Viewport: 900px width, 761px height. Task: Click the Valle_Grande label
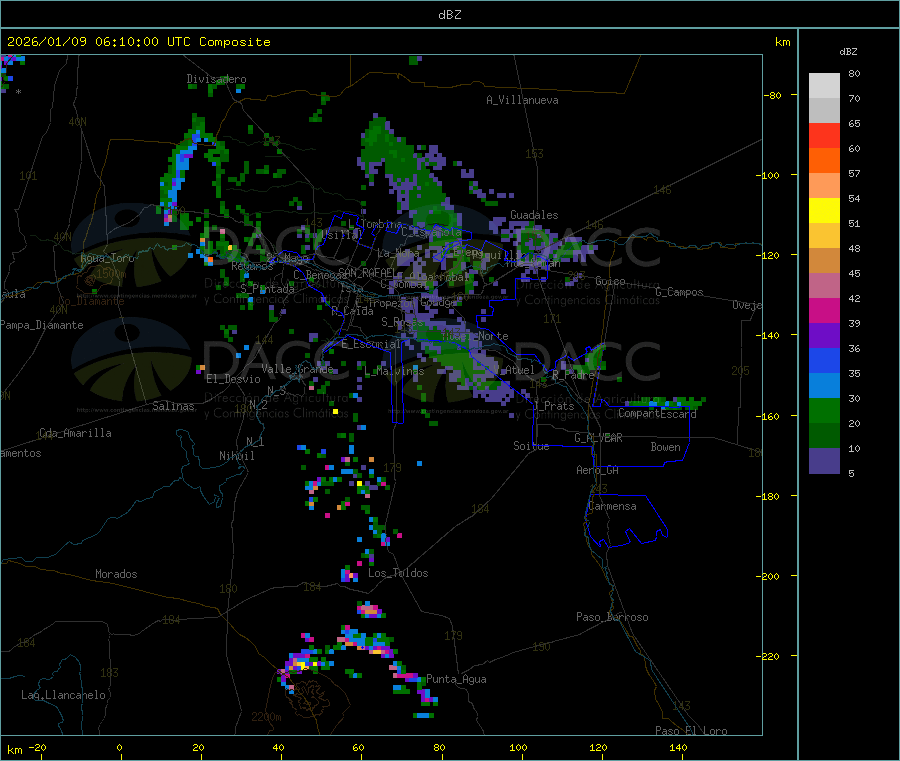click(297, 368)
